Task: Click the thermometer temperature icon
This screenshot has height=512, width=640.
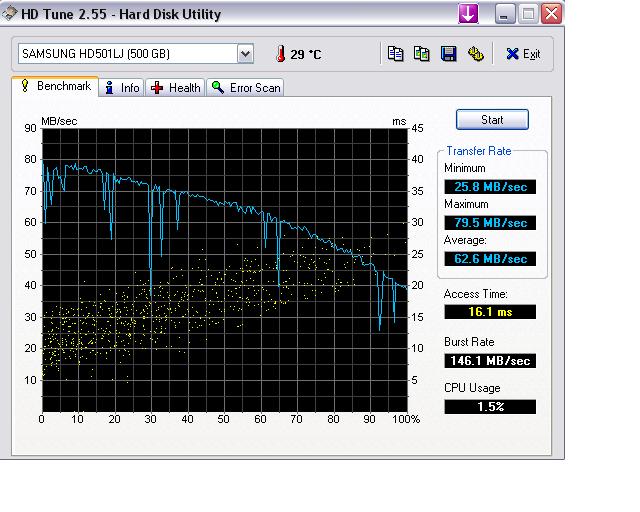Action: tap(280, 53)
